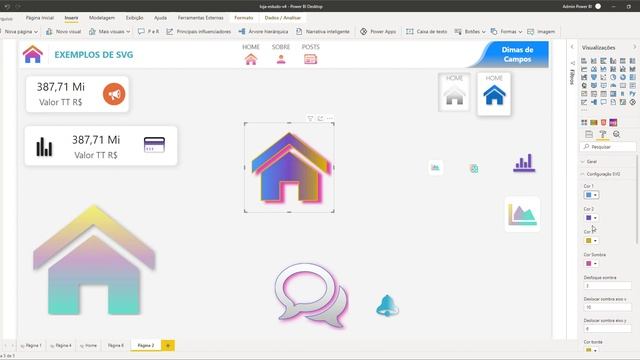The width and height of the screenshot is (640, 360).
Task: Open the Nova página dropdown
Action: [20, 31]
